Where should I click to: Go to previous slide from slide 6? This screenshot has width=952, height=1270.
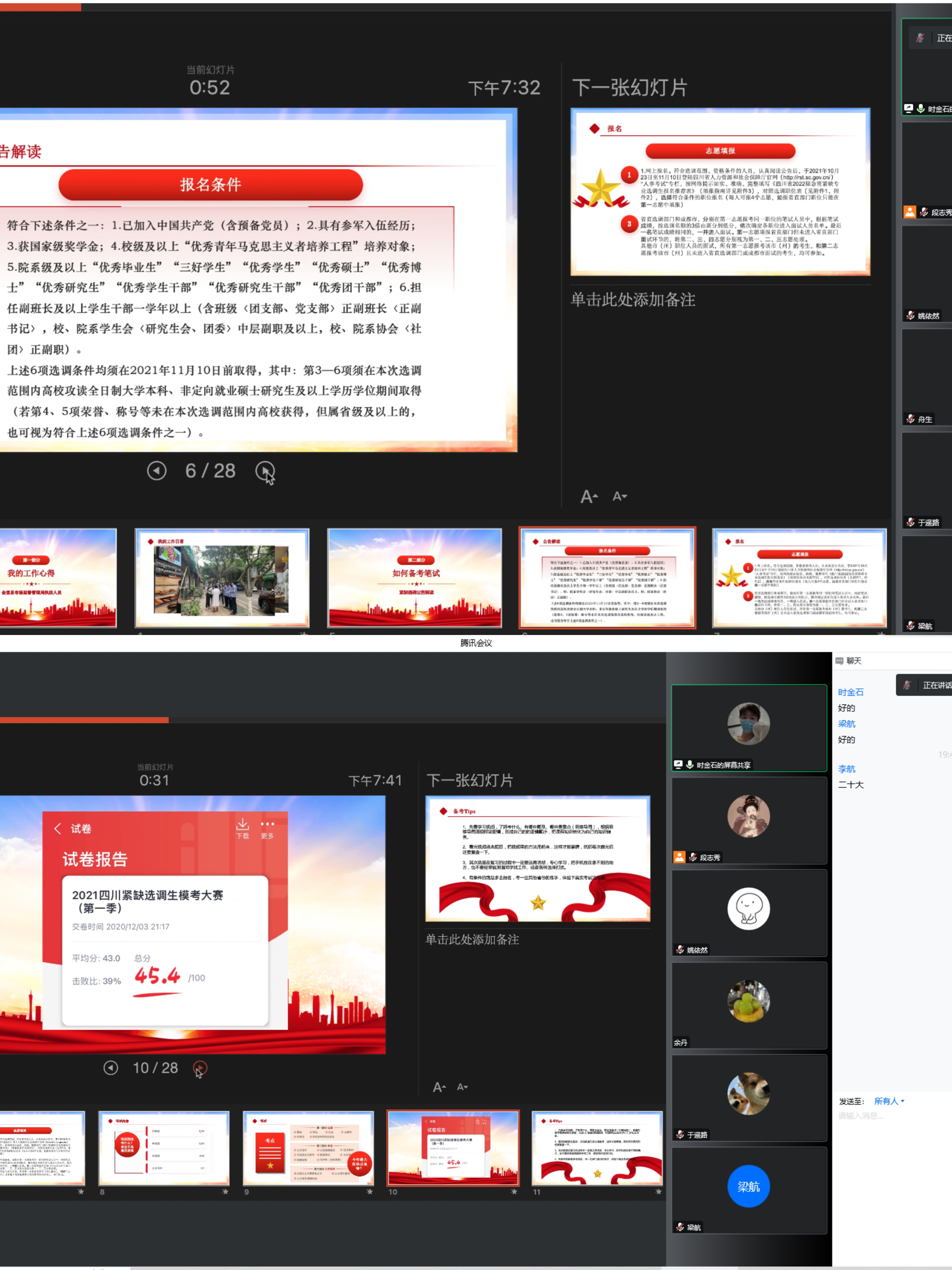[156, 471]
